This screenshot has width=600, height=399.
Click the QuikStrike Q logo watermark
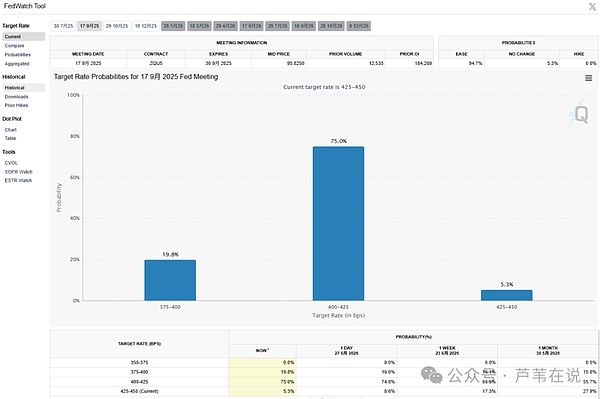click(579, 114)
